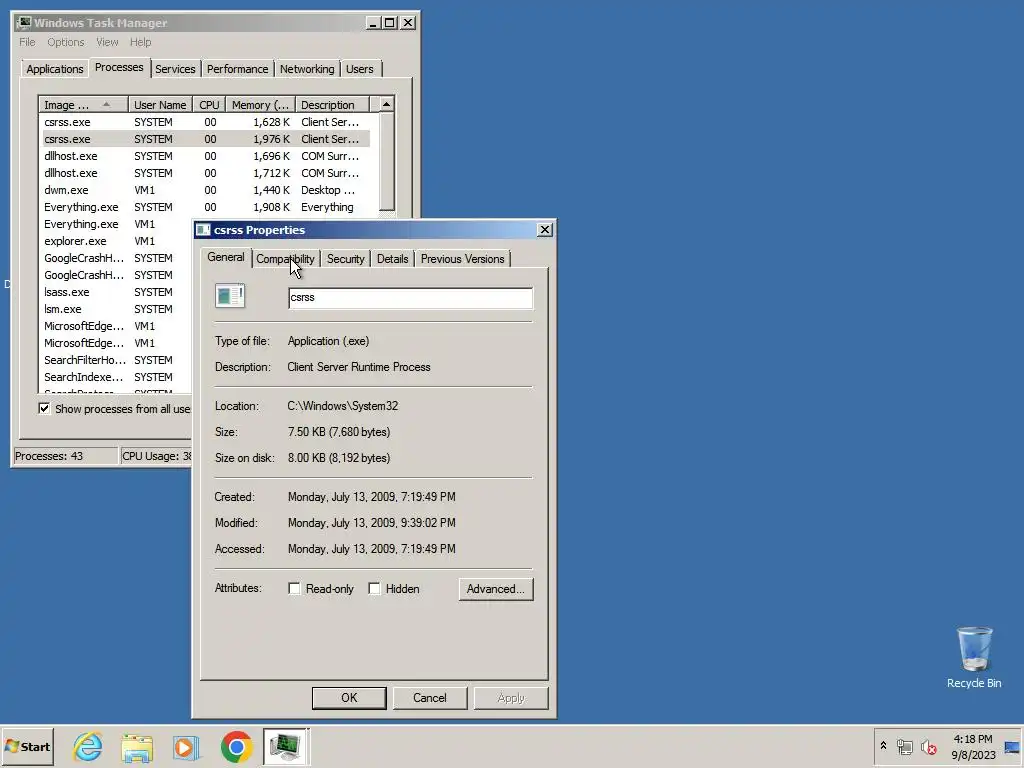Switch to the Users tab

click(x=360, y=69)
